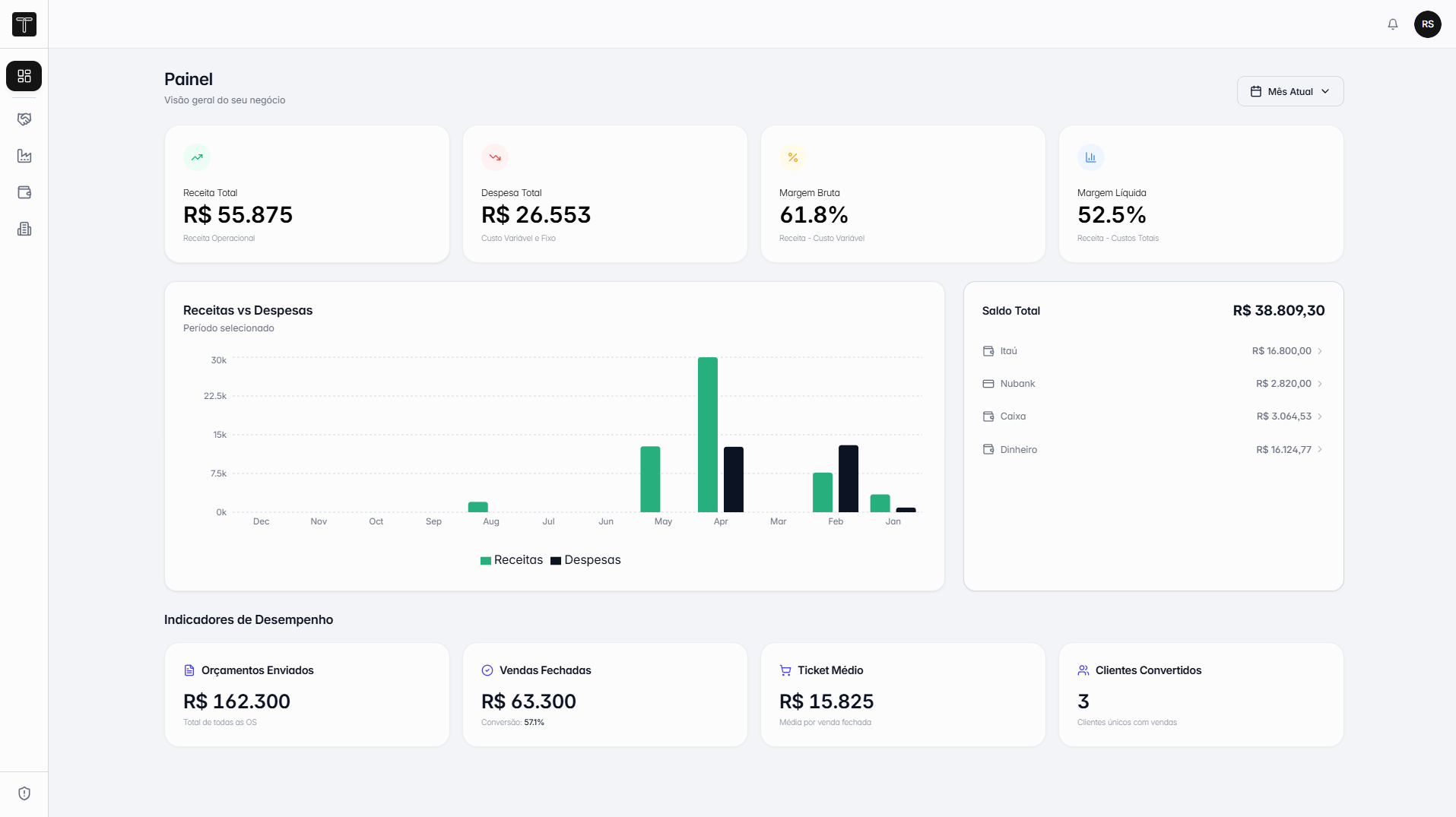The width and height of the screenshot is (1456, 817).
Task: Click the Saldo Total amount R$ 38.809,30
Action: pos(1279,311)
